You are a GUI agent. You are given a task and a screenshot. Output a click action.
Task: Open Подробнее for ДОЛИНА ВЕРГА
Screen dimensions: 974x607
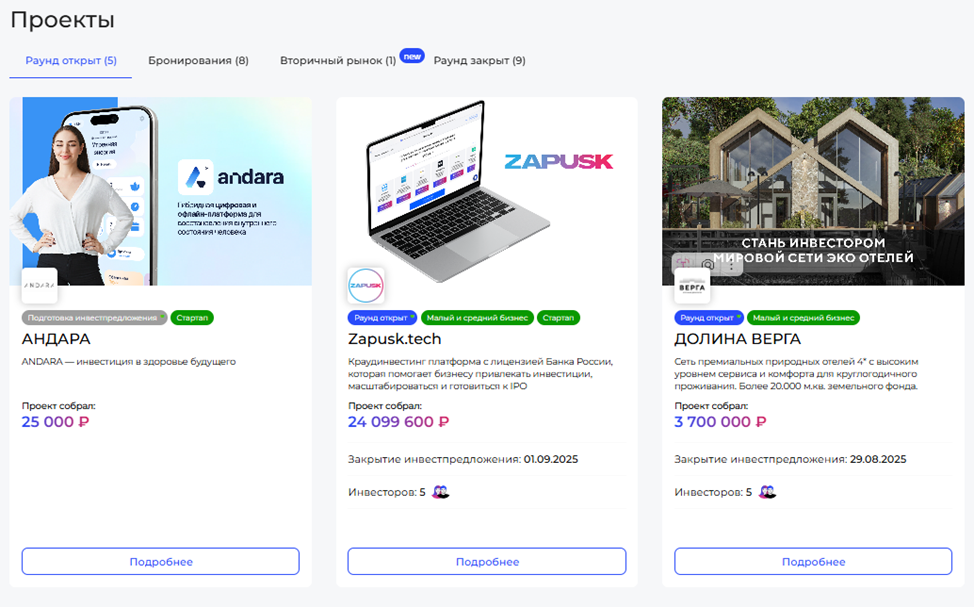coord(813,562)
